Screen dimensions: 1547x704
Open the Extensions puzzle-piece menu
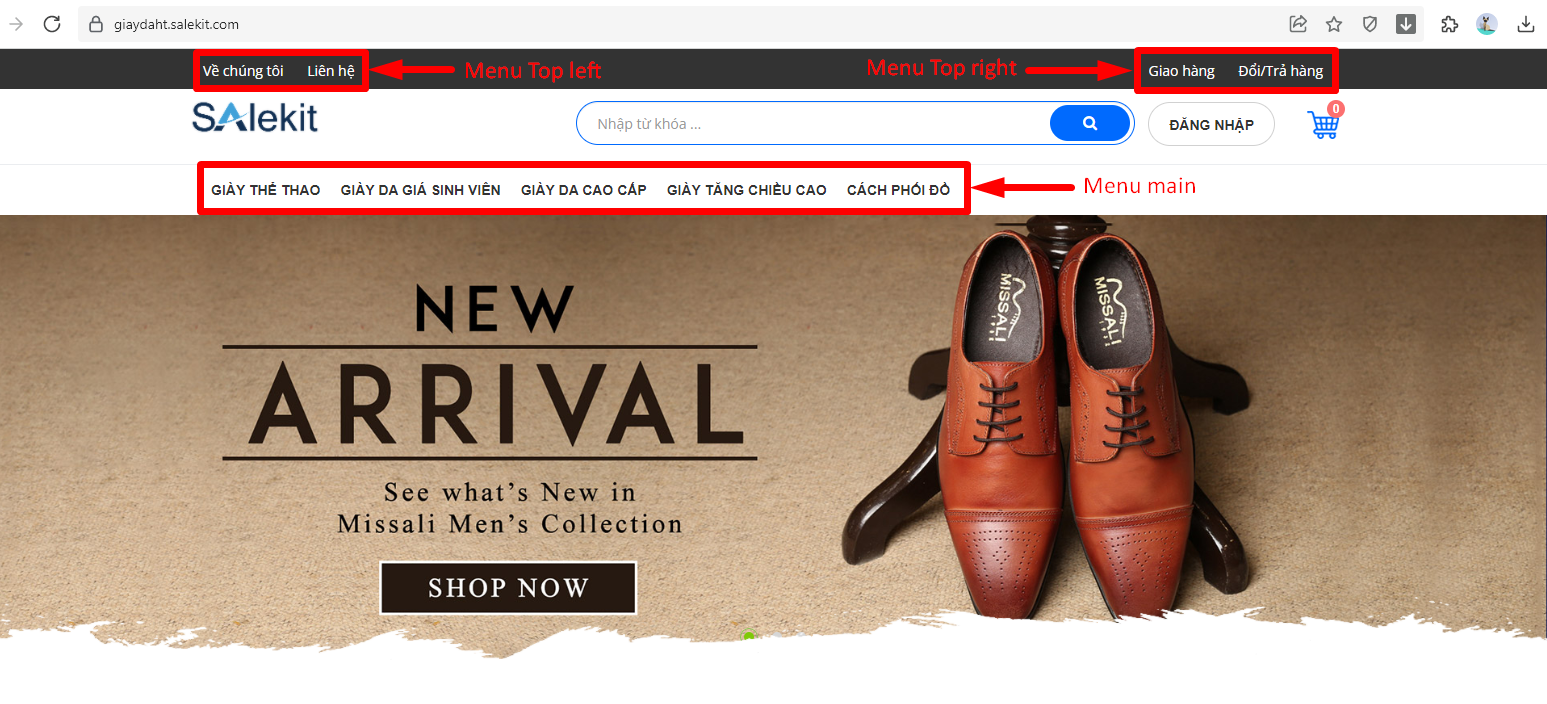coord(1450,24)
